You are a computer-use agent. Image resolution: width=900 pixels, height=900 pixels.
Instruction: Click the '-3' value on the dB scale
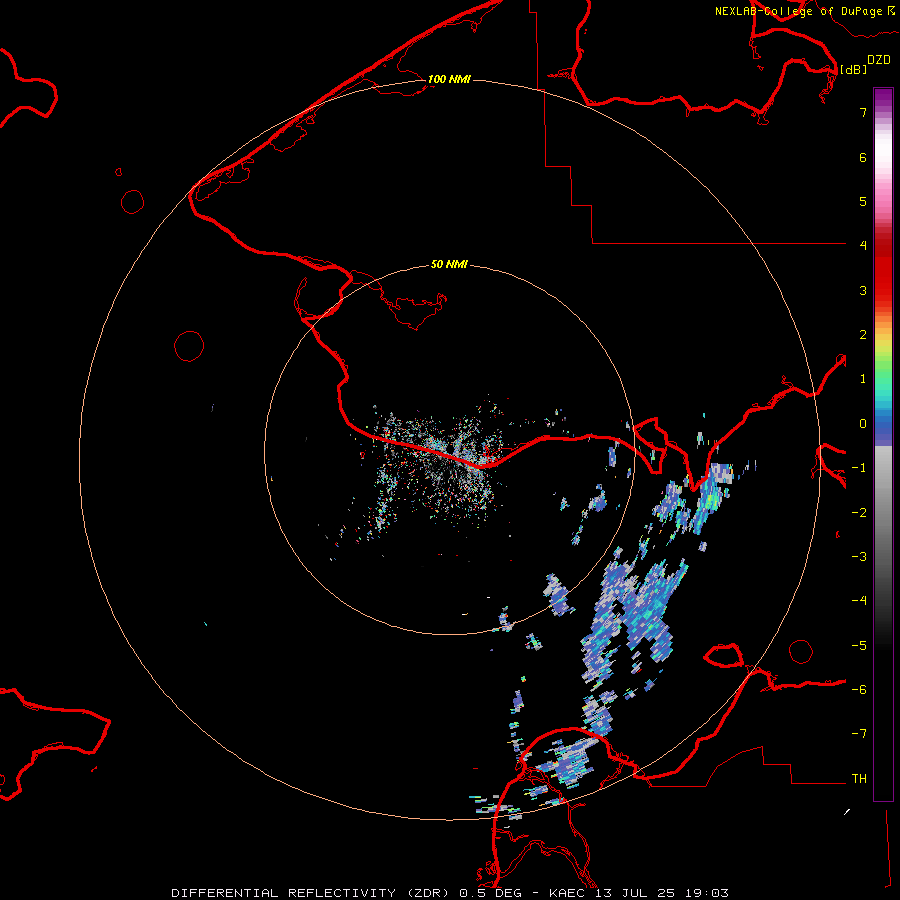(859, 557)
